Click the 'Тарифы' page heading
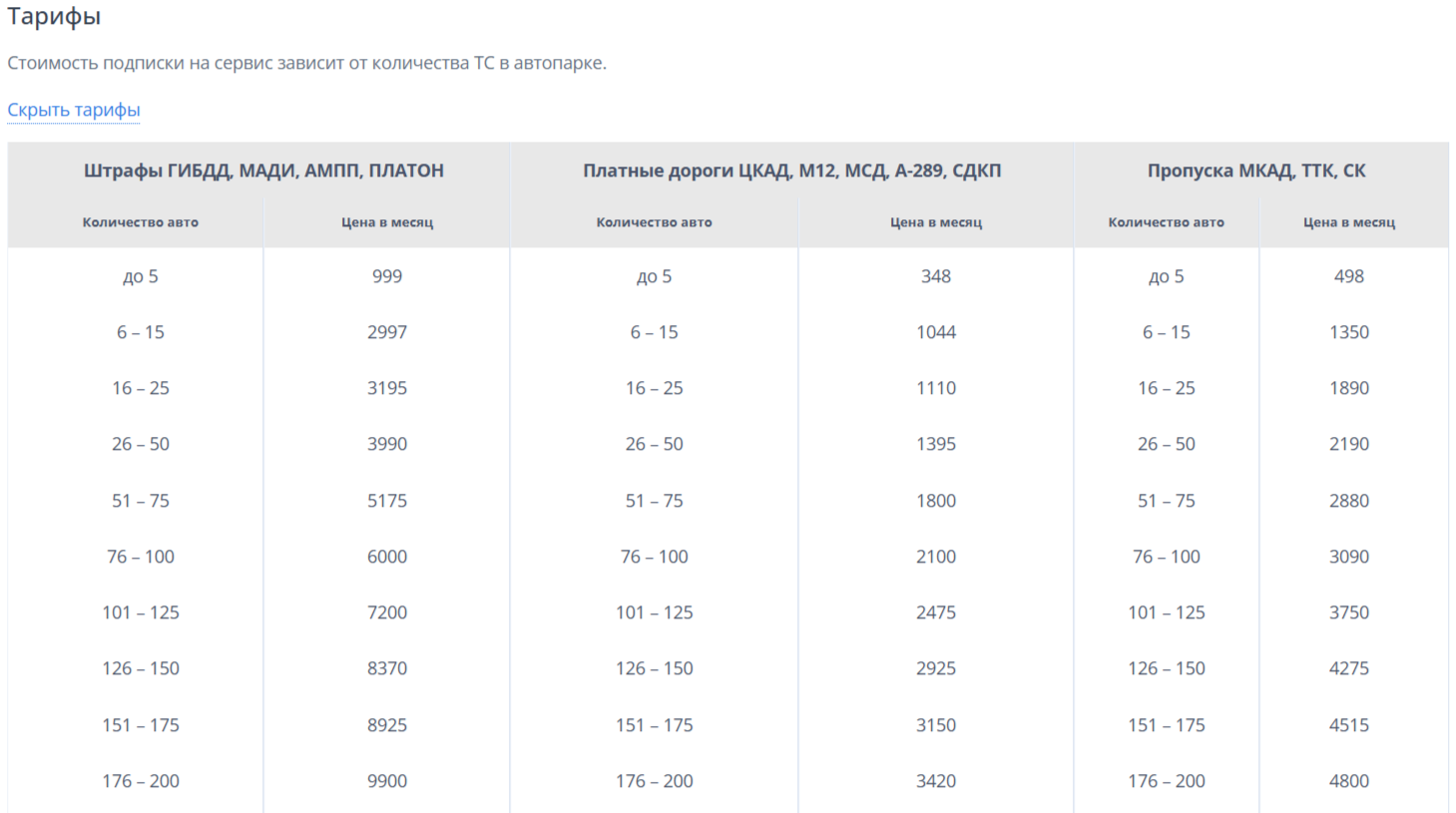Viewport: 1456px width, 813px height. click(x=54, y=17)
